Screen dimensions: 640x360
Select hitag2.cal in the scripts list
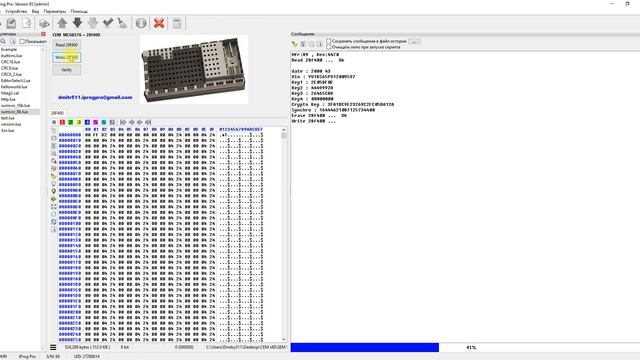[x=10, y=93]
